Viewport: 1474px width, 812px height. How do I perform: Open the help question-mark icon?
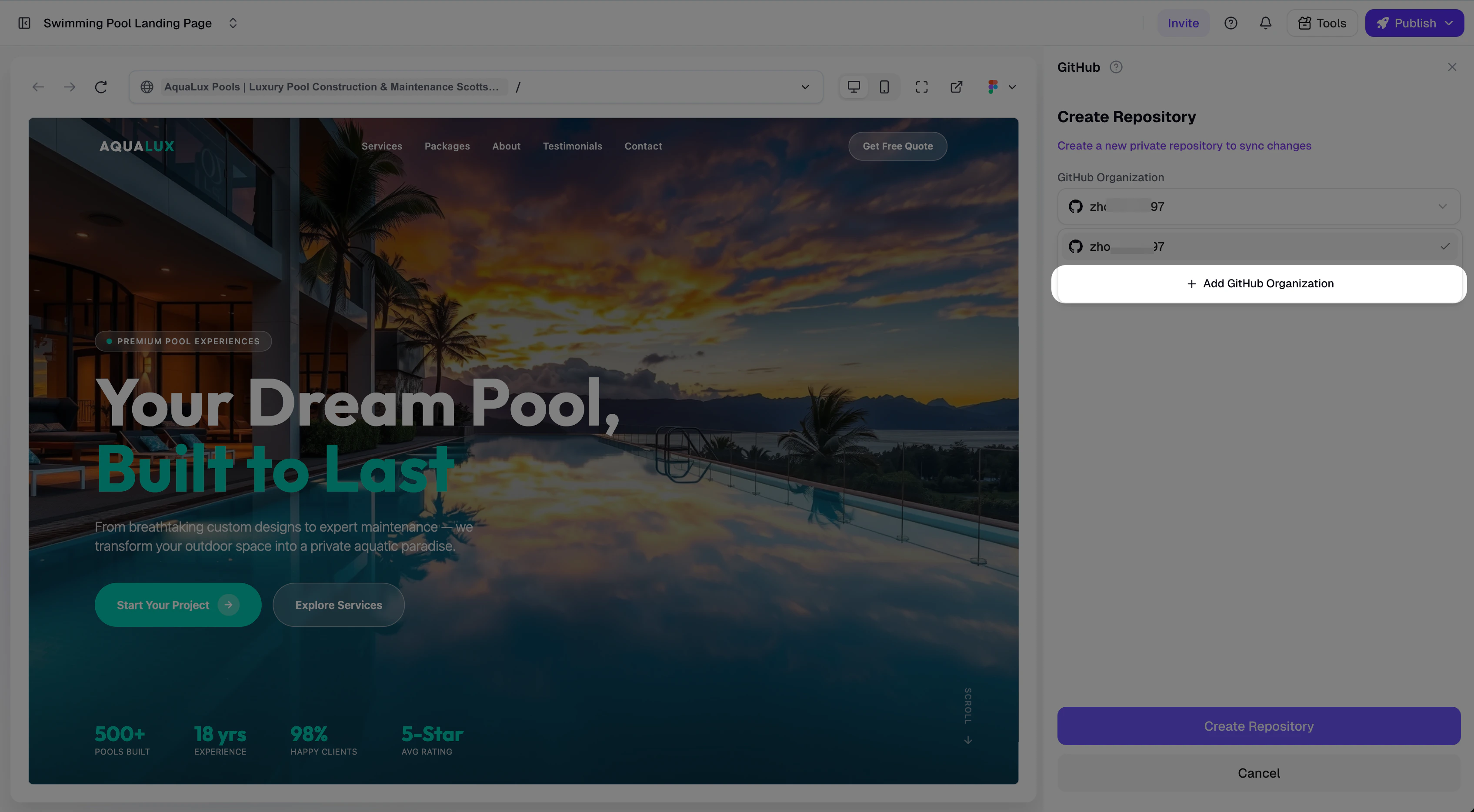pos(1231,23)
